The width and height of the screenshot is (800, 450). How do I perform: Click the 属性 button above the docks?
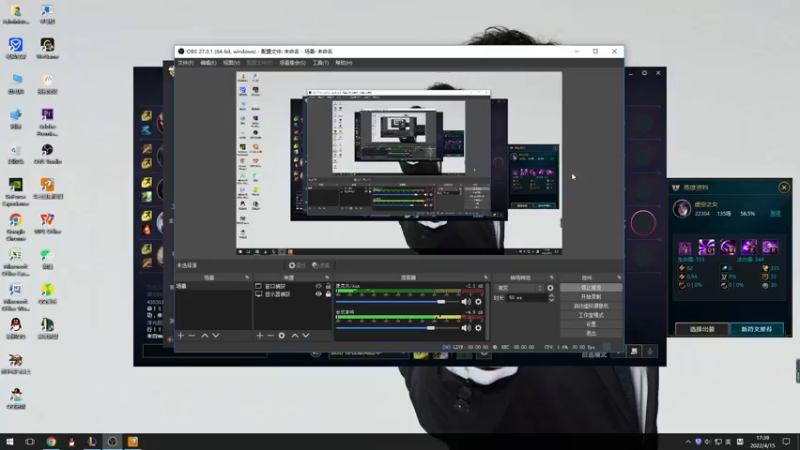point(297,265)
